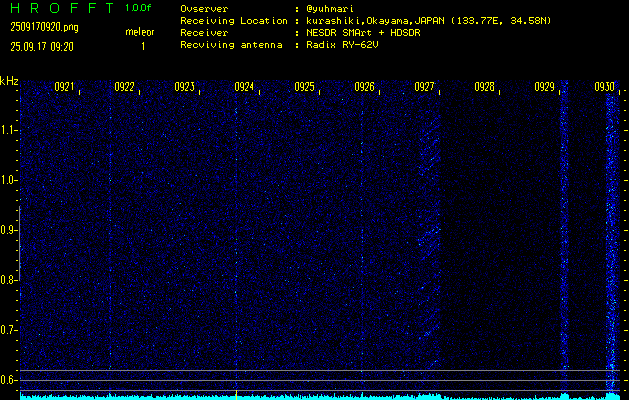Click the yellow marker in the bottom power graph
Viewport: 629px width, 400px height.
pyautogui.click(x=236, y=394)
